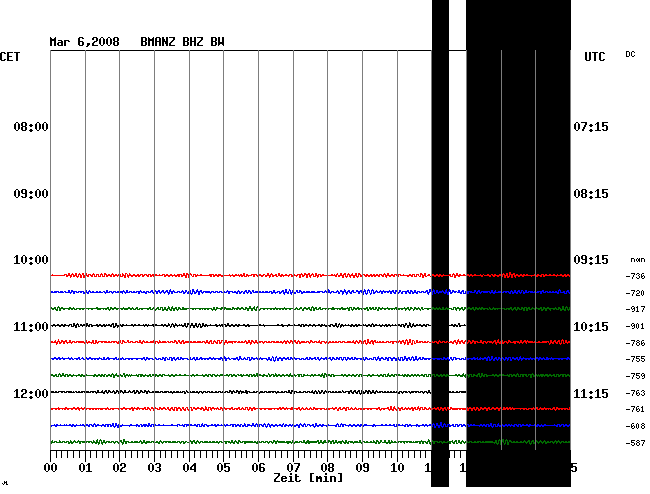Click the DC value '-917'
The height and width of the screenshot is (494, 650).
coord(635,309)
